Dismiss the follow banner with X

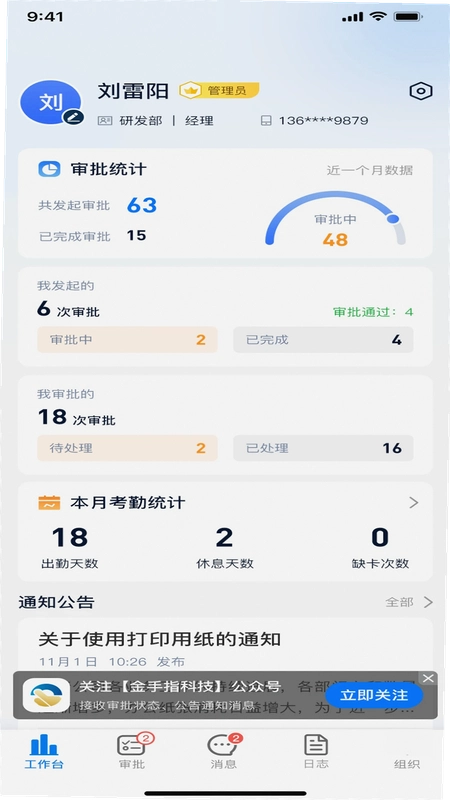point(428,678)
